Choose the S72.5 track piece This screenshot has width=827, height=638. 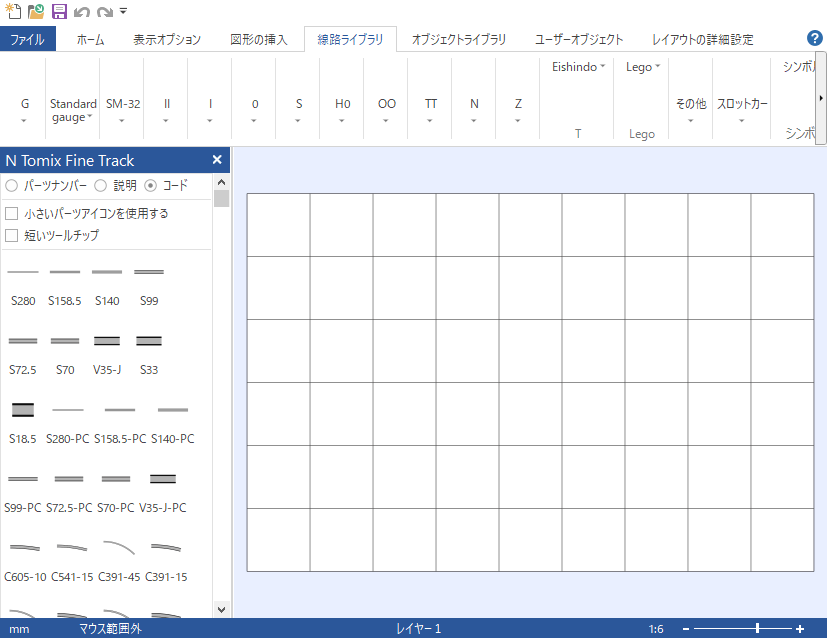pos(23,354)
